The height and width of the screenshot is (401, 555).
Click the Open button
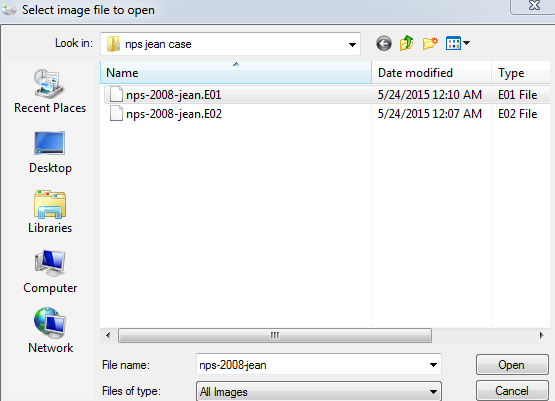pyautogui.click(x=512, y=365)
